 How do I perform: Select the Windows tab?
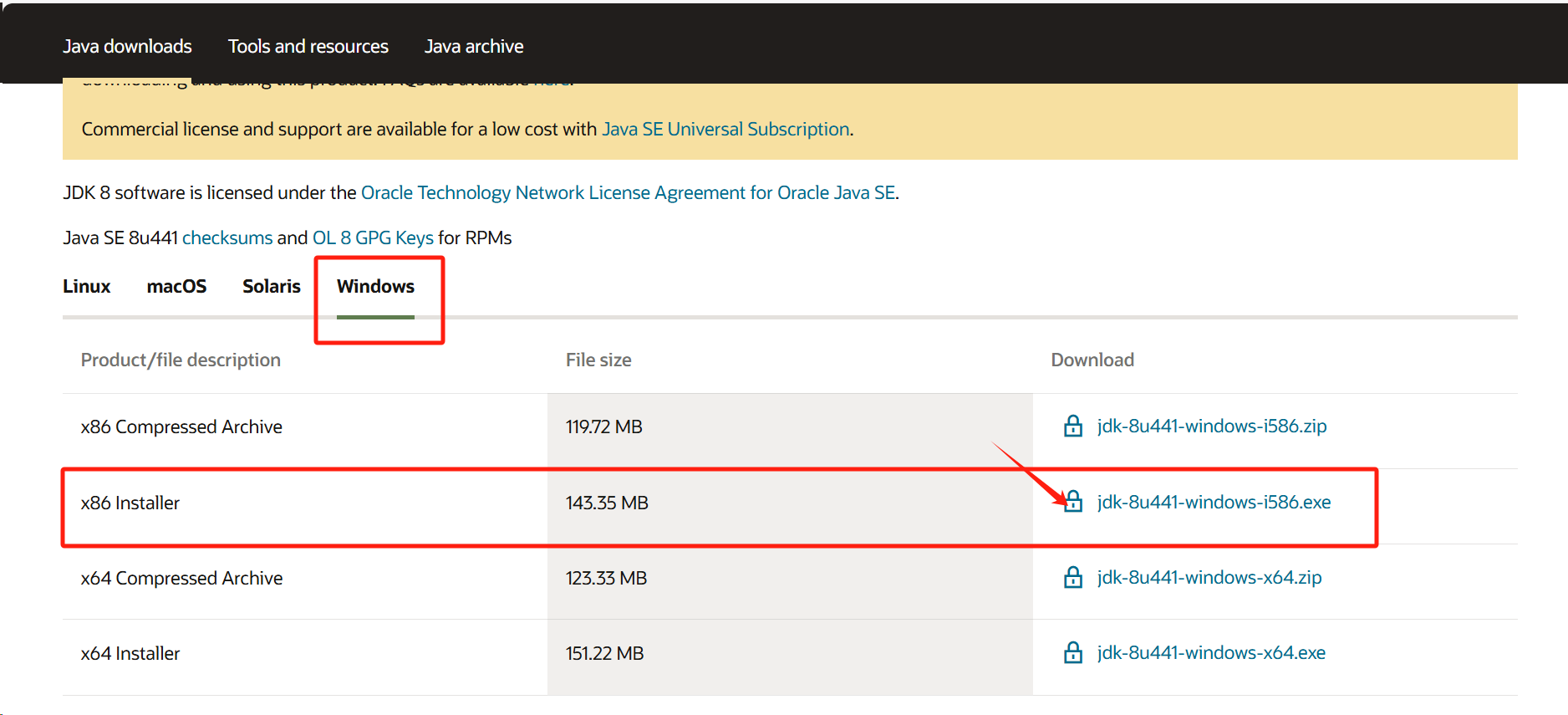click(375, 287)
